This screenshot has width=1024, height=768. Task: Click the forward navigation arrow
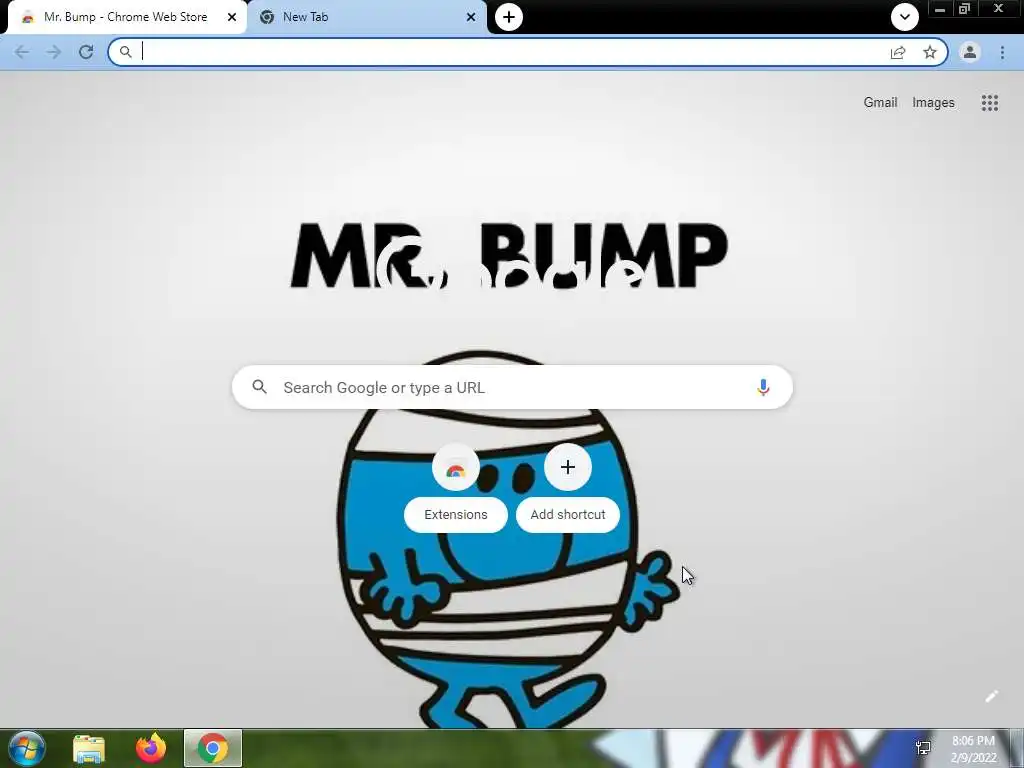(54, 52)
